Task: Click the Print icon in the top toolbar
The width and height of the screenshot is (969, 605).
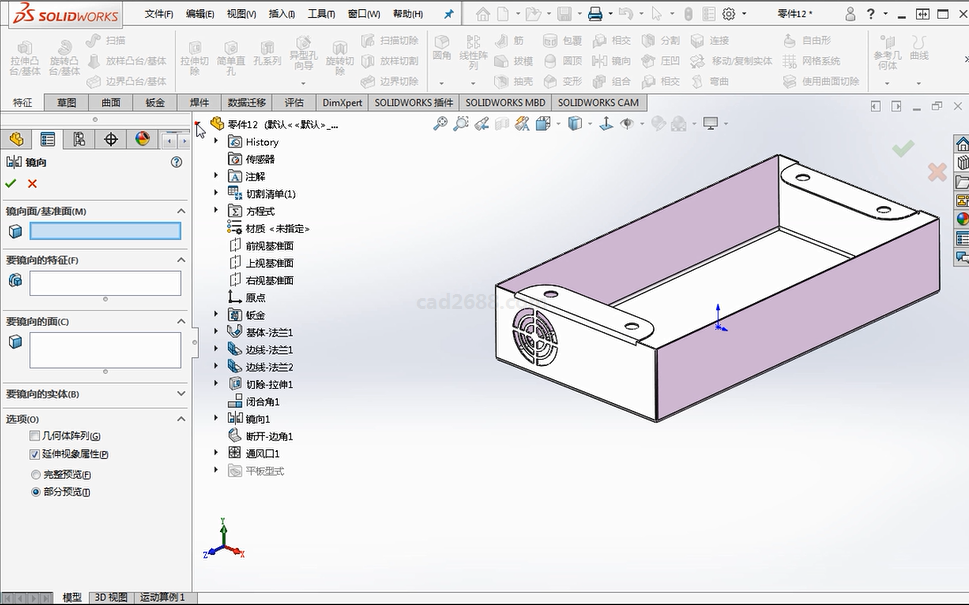Action: point(595,14)
